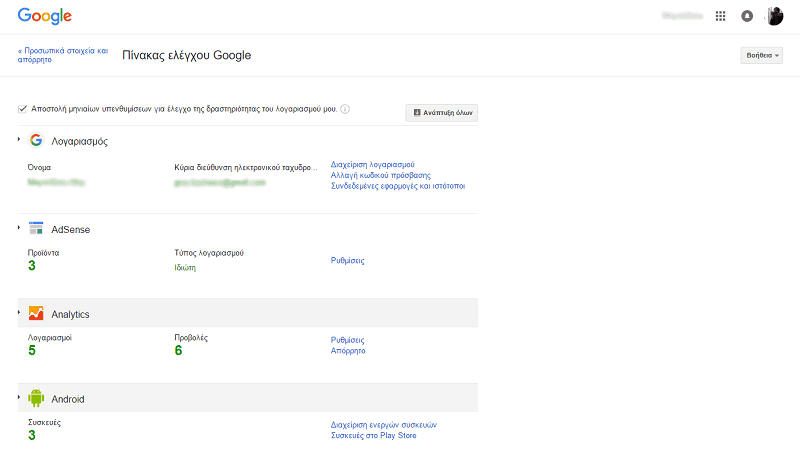Click the Analytics section title
800x453 pixels.
[x=70, y=314]
